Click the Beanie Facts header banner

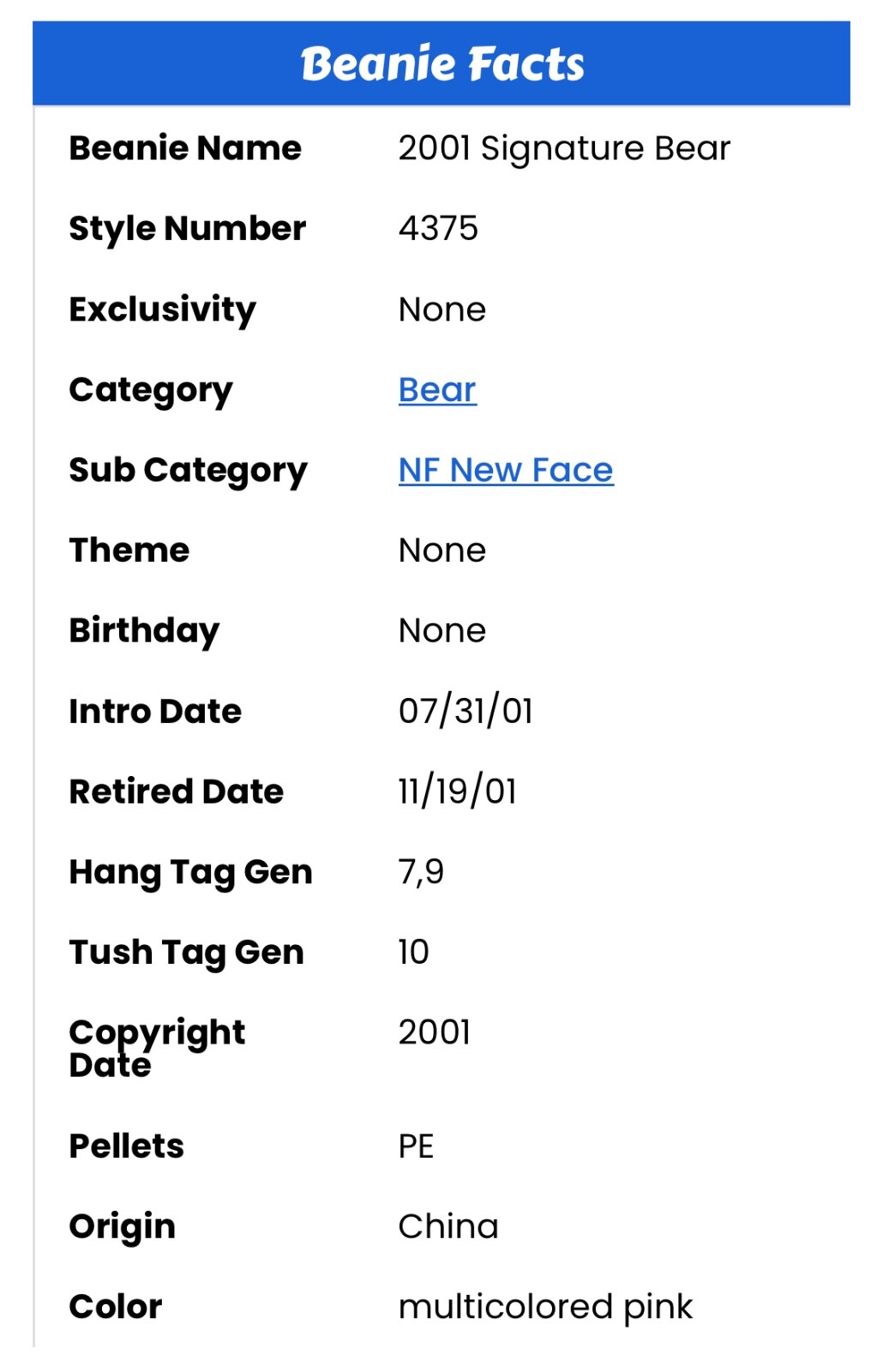(441, 64)
